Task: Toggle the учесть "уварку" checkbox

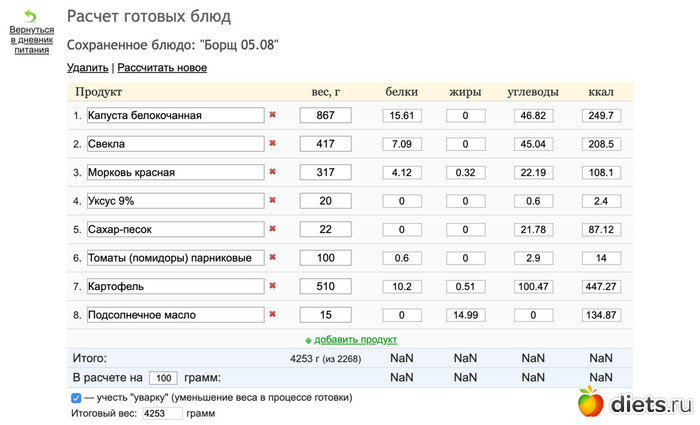Action: point(77,397)
